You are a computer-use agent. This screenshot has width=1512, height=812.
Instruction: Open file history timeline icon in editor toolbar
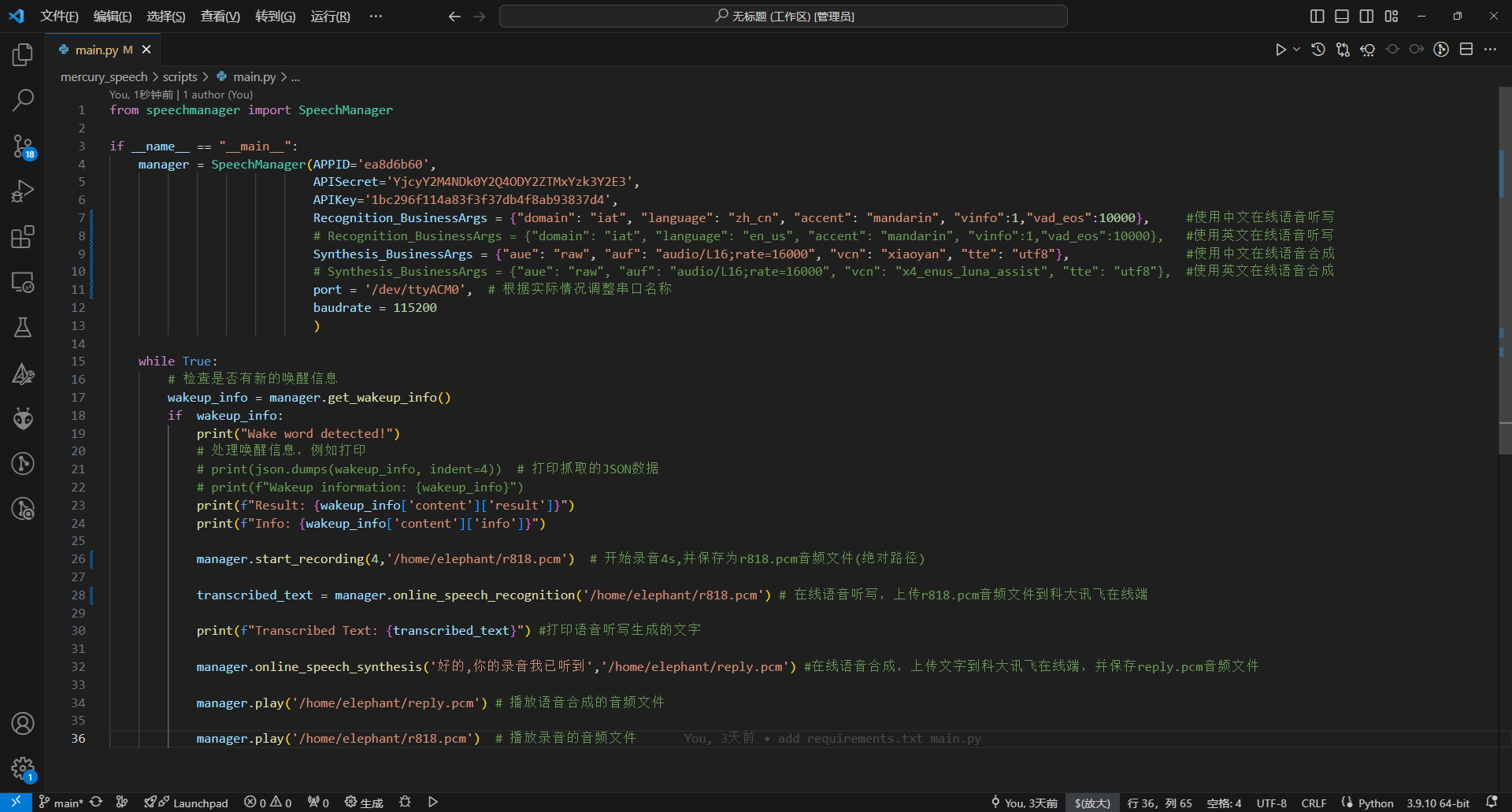pyautogui.click(x=1318, y=50)
